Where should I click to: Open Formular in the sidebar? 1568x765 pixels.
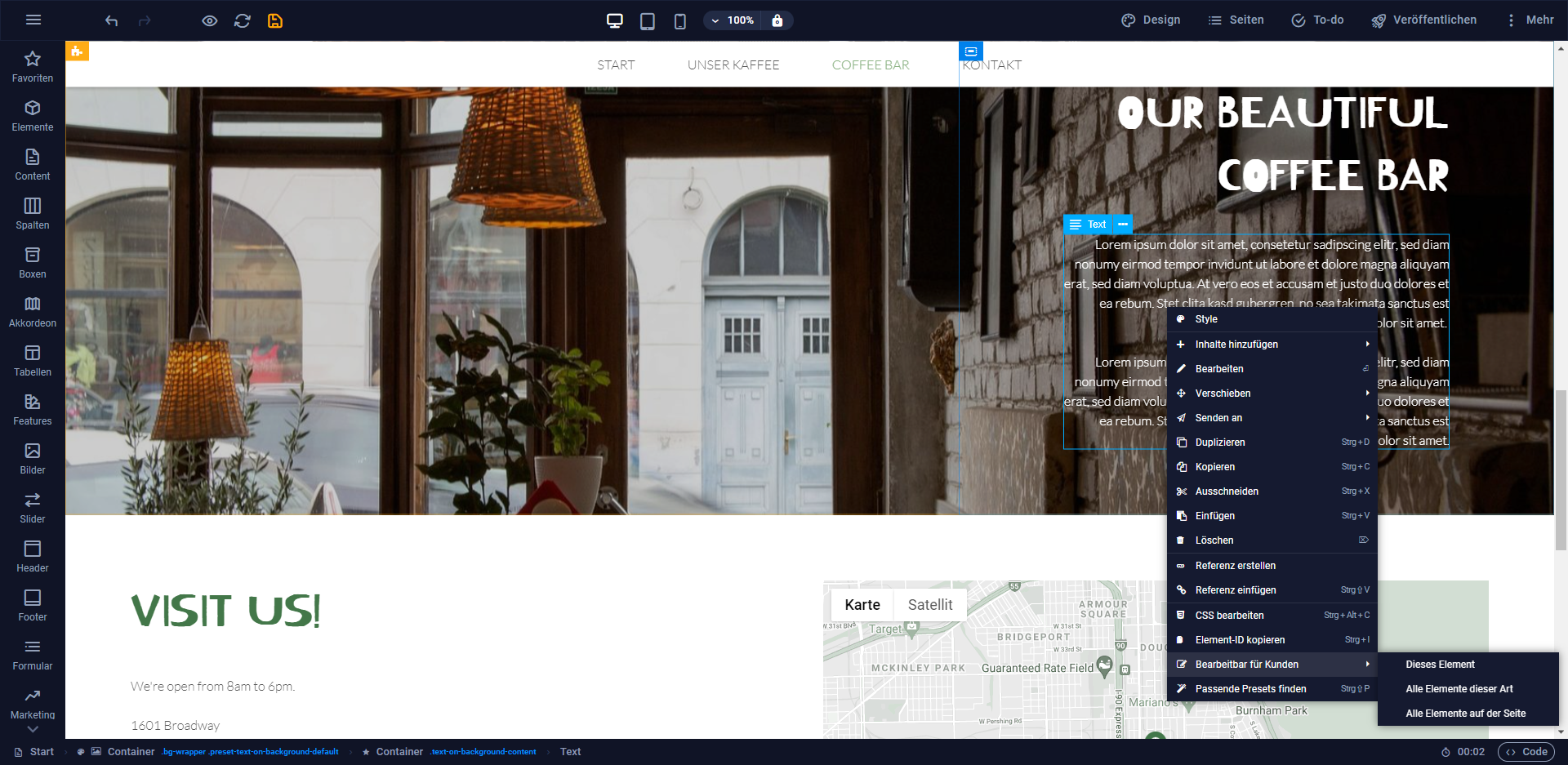pyautogui.click(x=33, y=654)
